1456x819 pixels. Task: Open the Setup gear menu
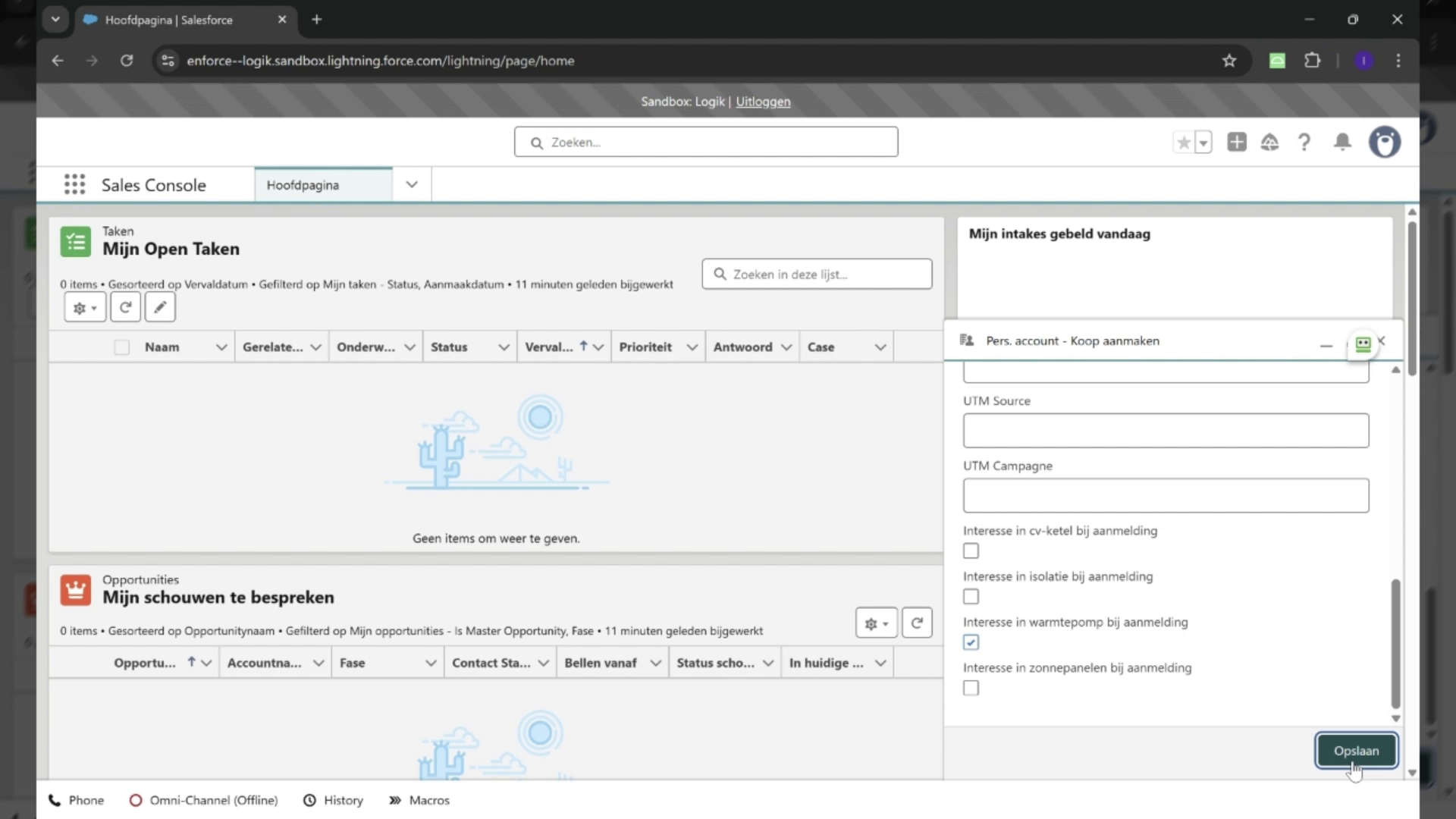pos(1270,142)
